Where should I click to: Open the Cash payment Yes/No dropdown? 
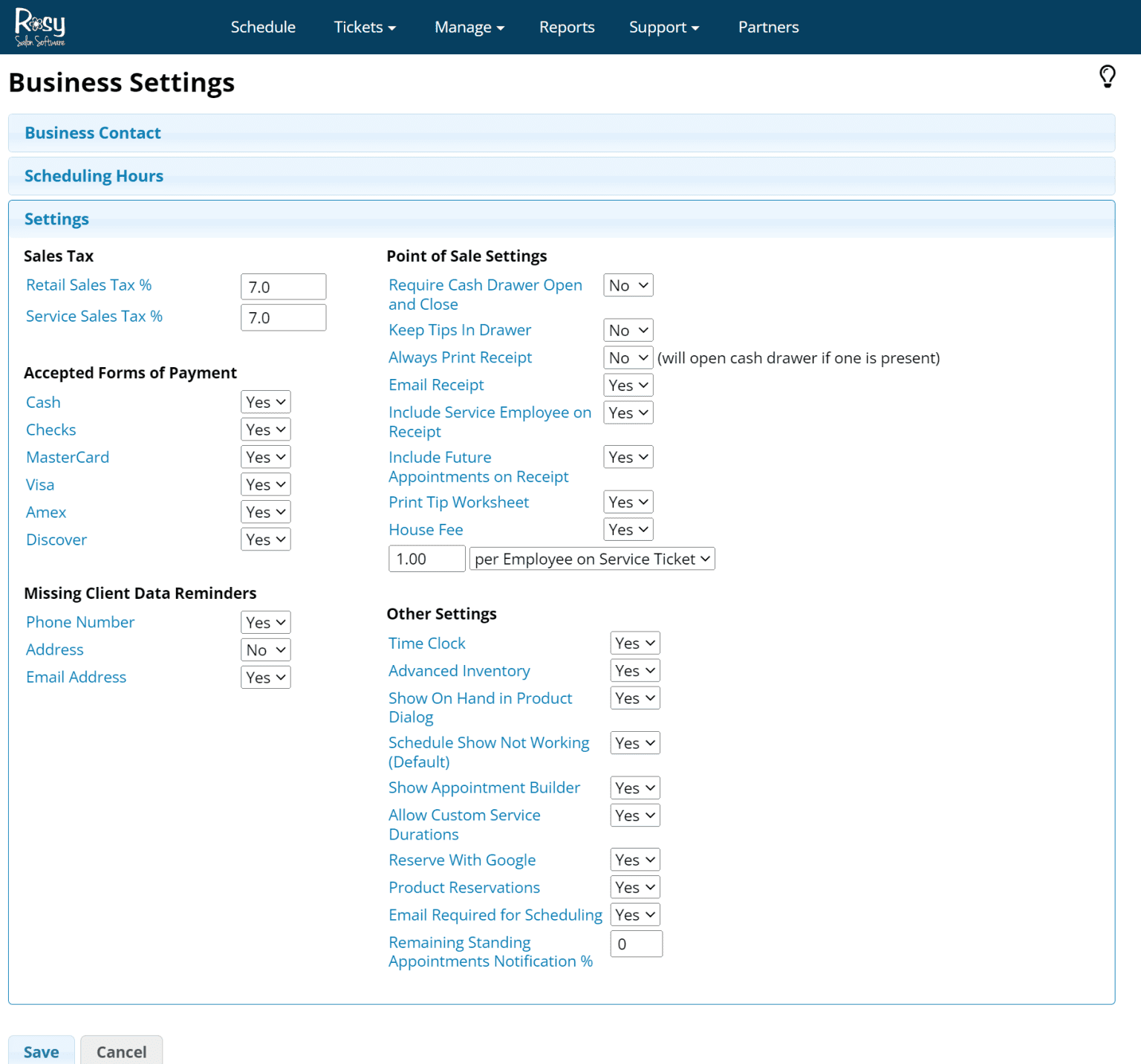[x=265, y=402]
